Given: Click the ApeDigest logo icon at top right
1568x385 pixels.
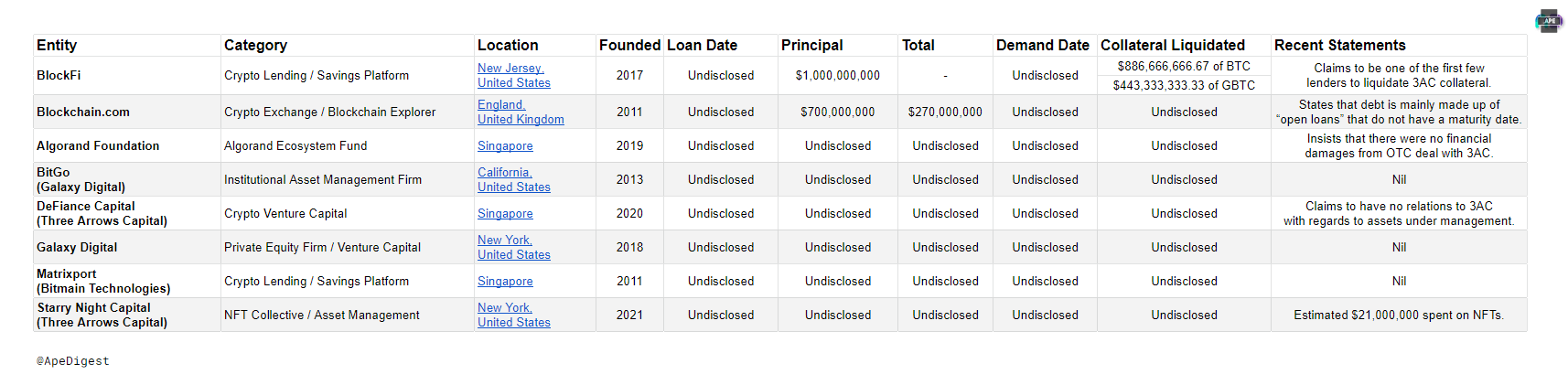Looking at the screenshot, I should tap(1549, 21).
